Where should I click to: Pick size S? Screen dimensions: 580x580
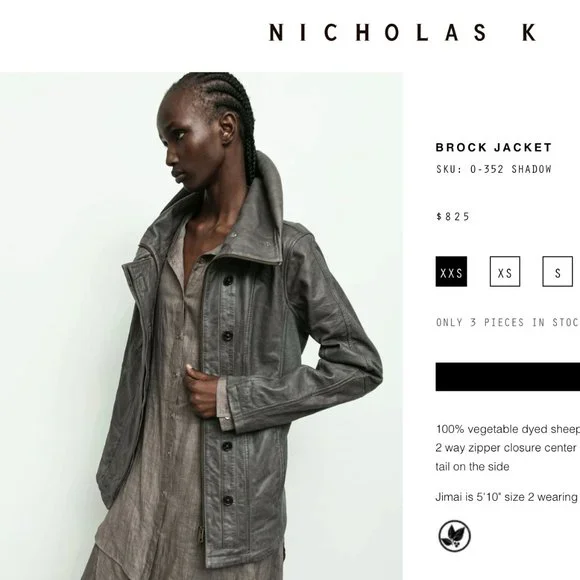point(557,272)
